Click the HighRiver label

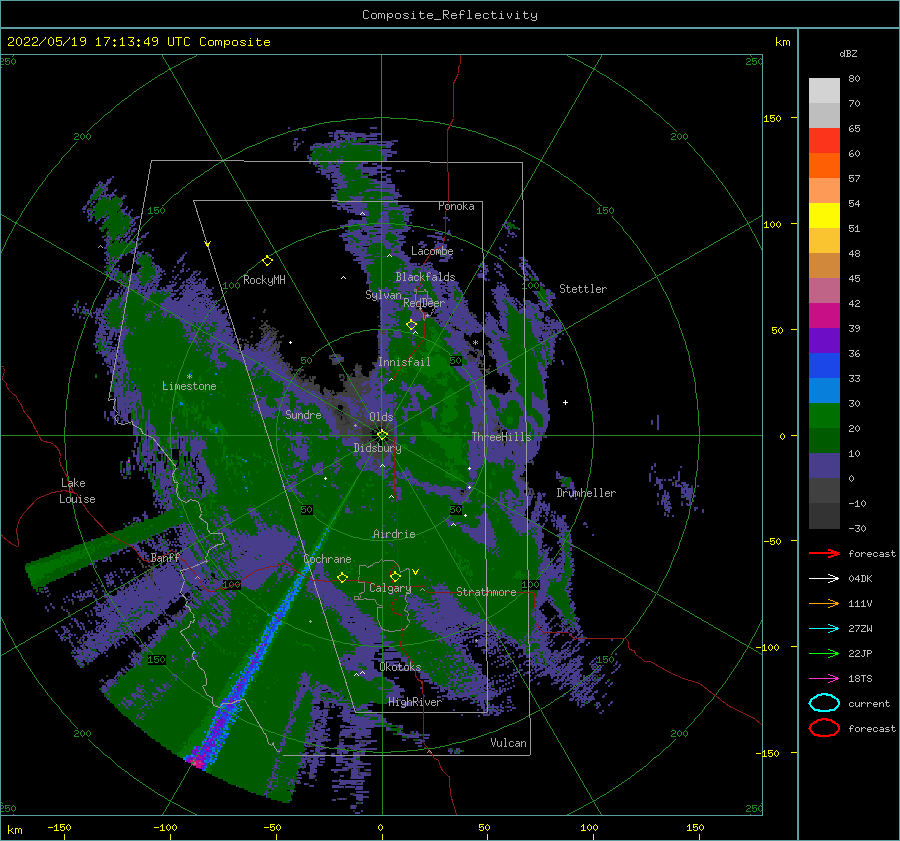(415, 702)
